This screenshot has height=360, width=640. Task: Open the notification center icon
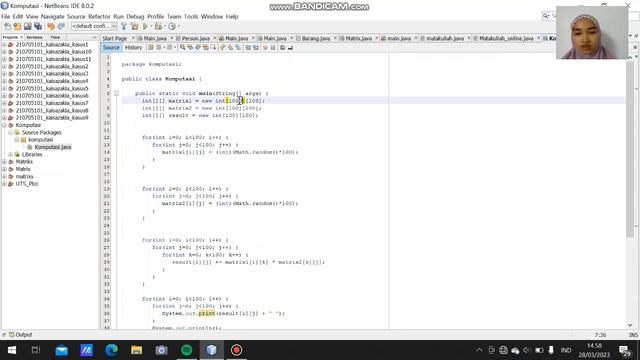click(x=624, y=350)
